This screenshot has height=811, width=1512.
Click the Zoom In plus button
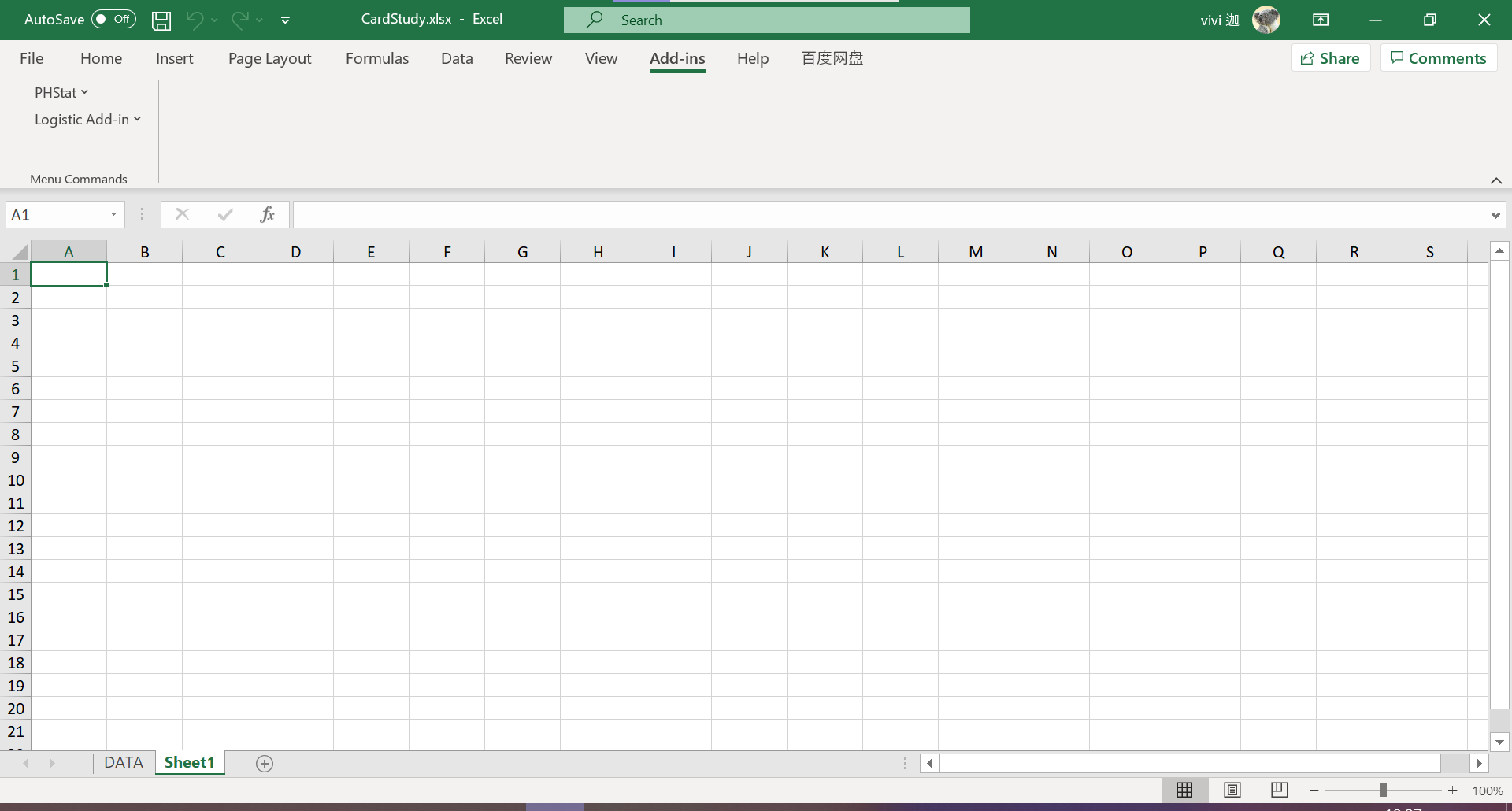click(x=1453, y=790)
